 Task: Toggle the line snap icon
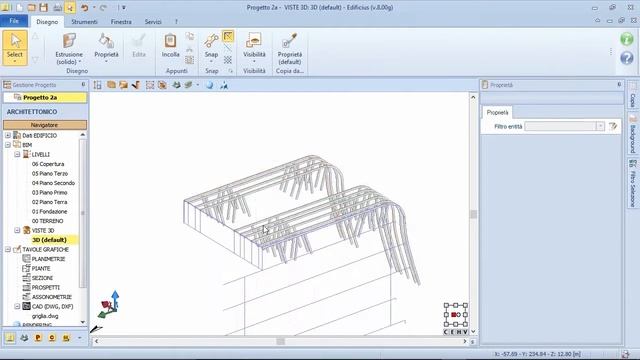(x=228, y=49)
